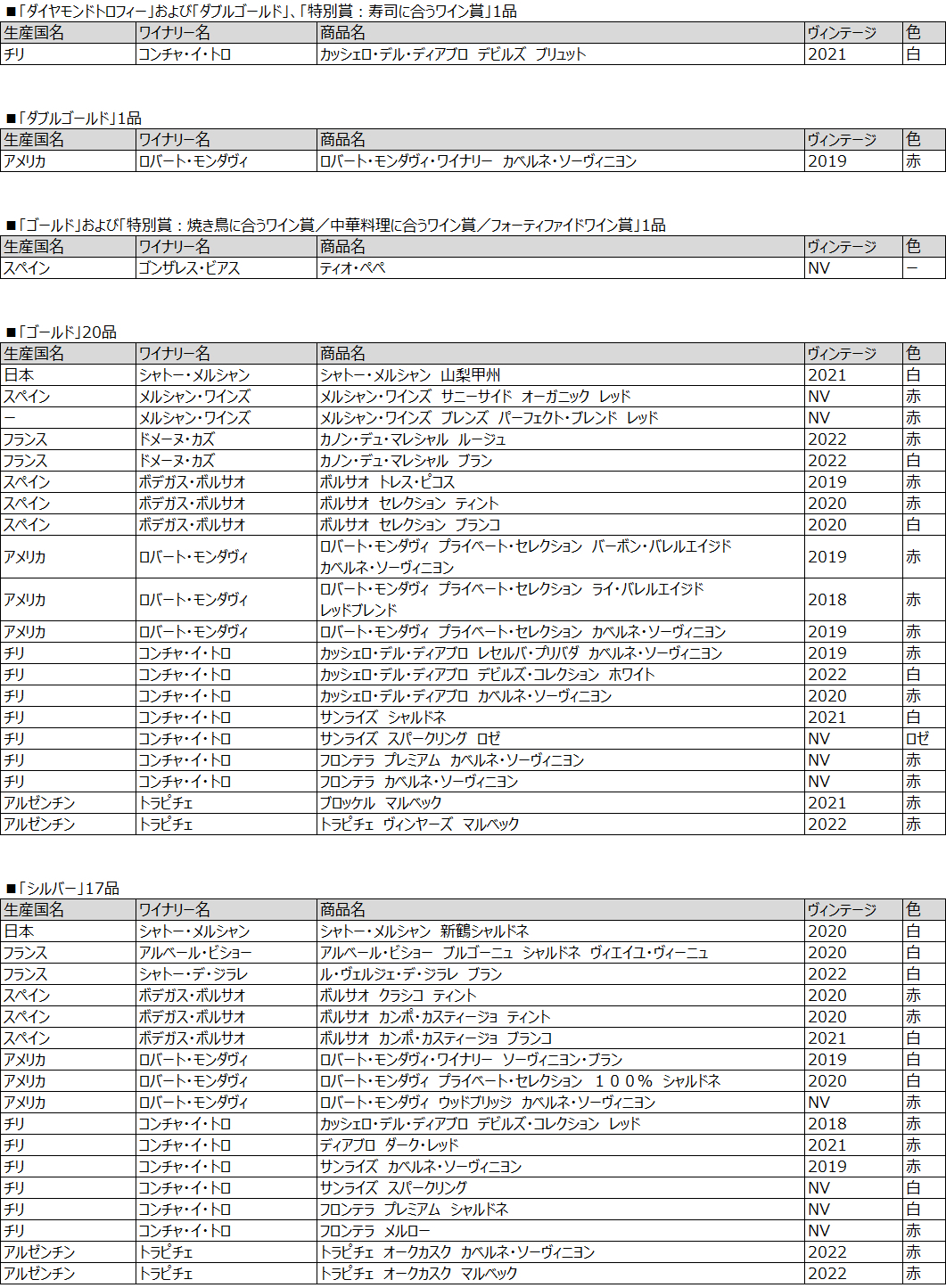
Task: Click the heading "■「ダブルゴールド」1品"
Action: coord(73,119)
